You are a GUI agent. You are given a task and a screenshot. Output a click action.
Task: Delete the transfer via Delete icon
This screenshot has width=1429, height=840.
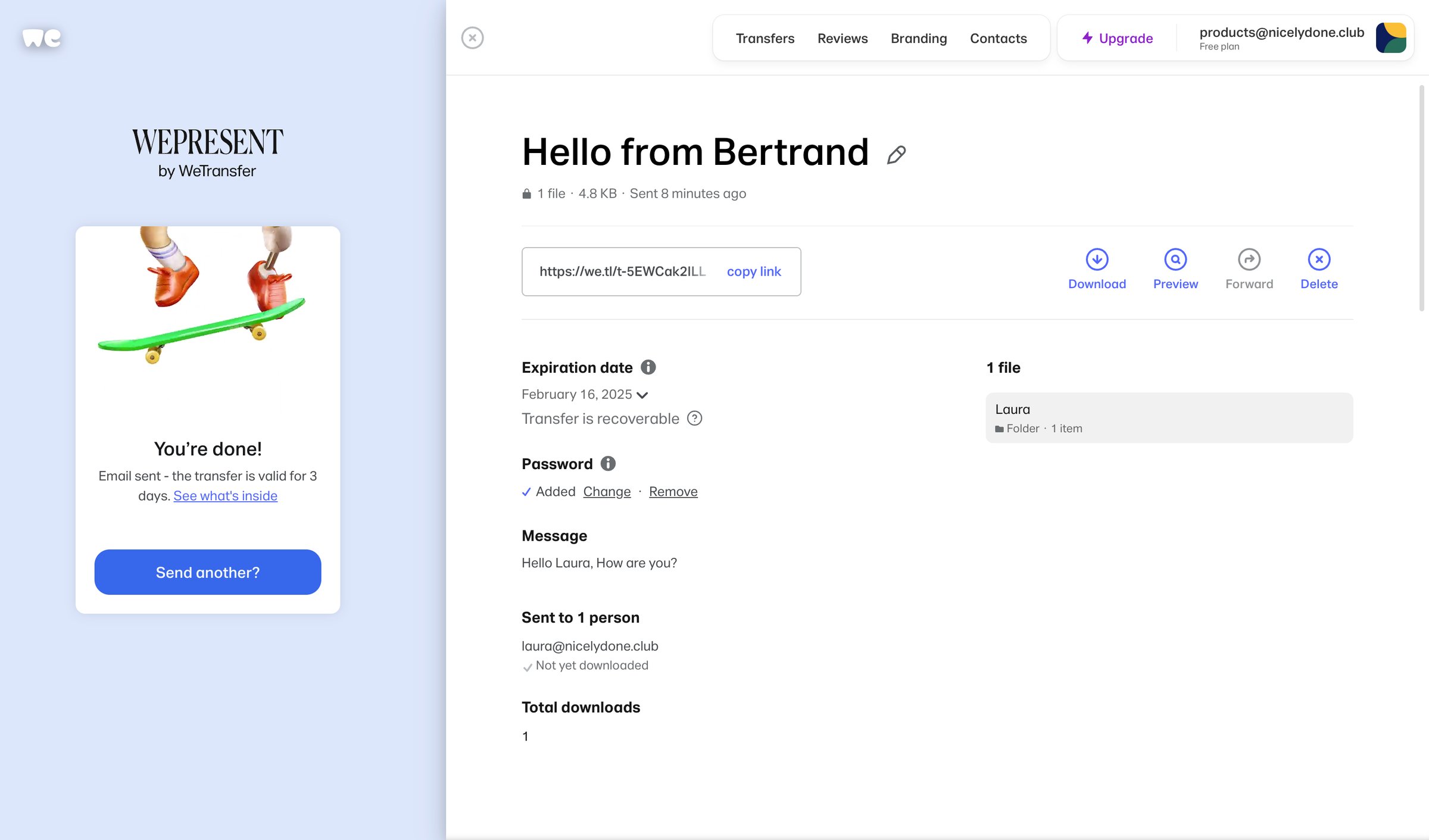coord(1319,260)
